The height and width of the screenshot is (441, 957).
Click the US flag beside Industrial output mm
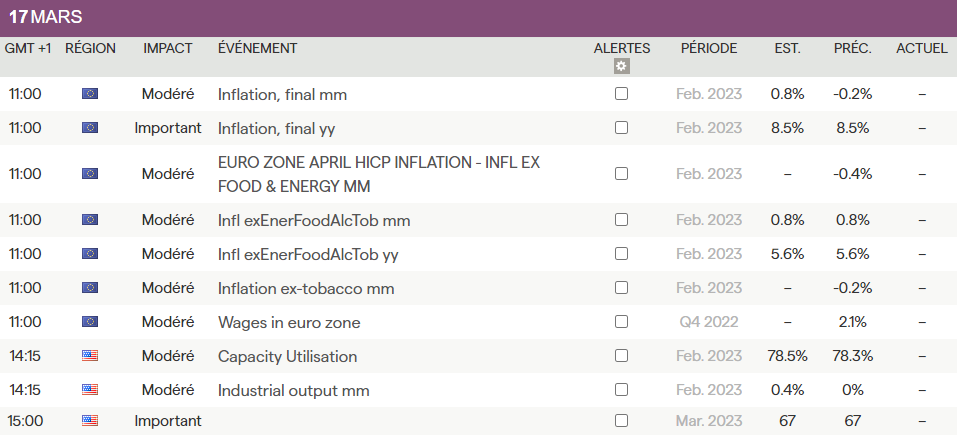pos(90,390)
